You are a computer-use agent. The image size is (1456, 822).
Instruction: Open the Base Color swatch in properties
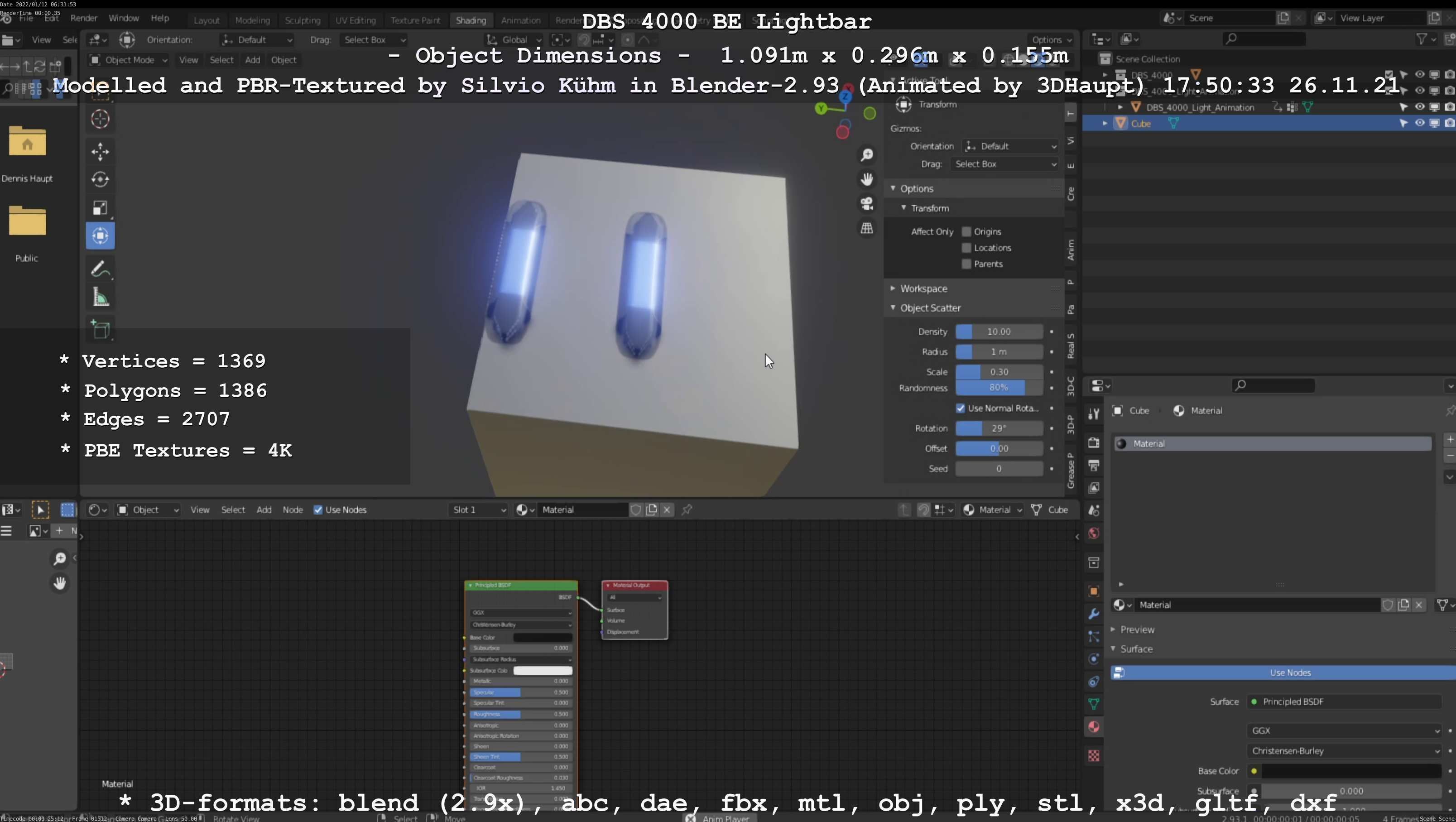coord(1351,771)
